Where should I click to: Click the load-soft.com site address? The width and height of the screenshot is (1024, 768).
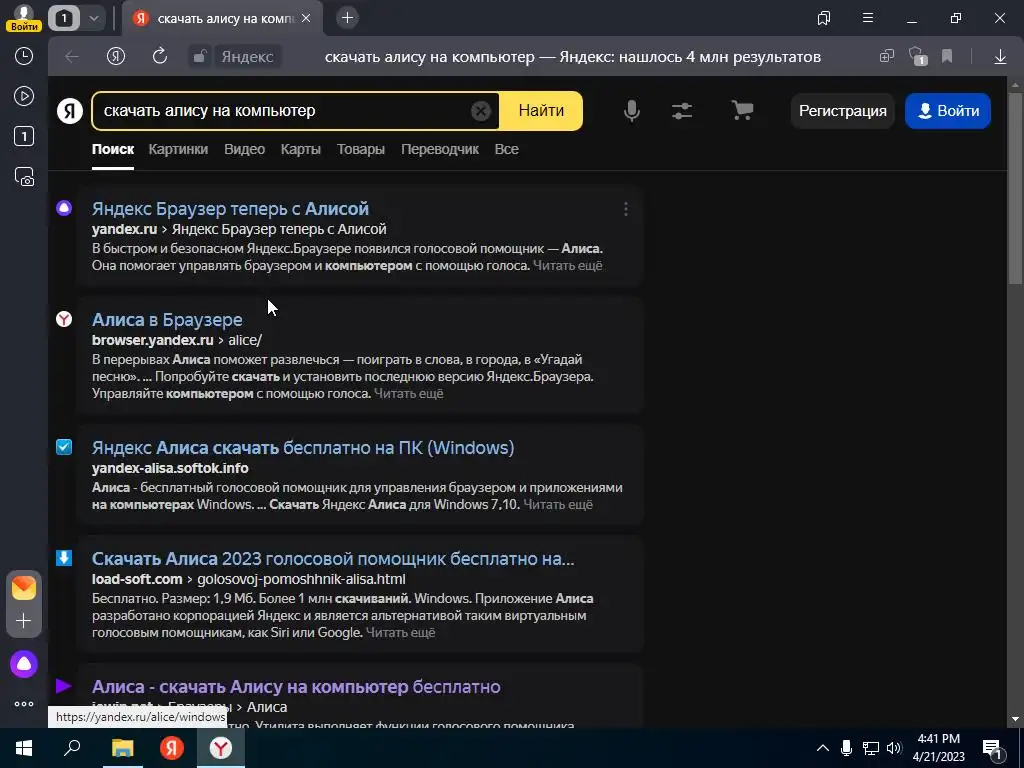(x=137, y=579)
